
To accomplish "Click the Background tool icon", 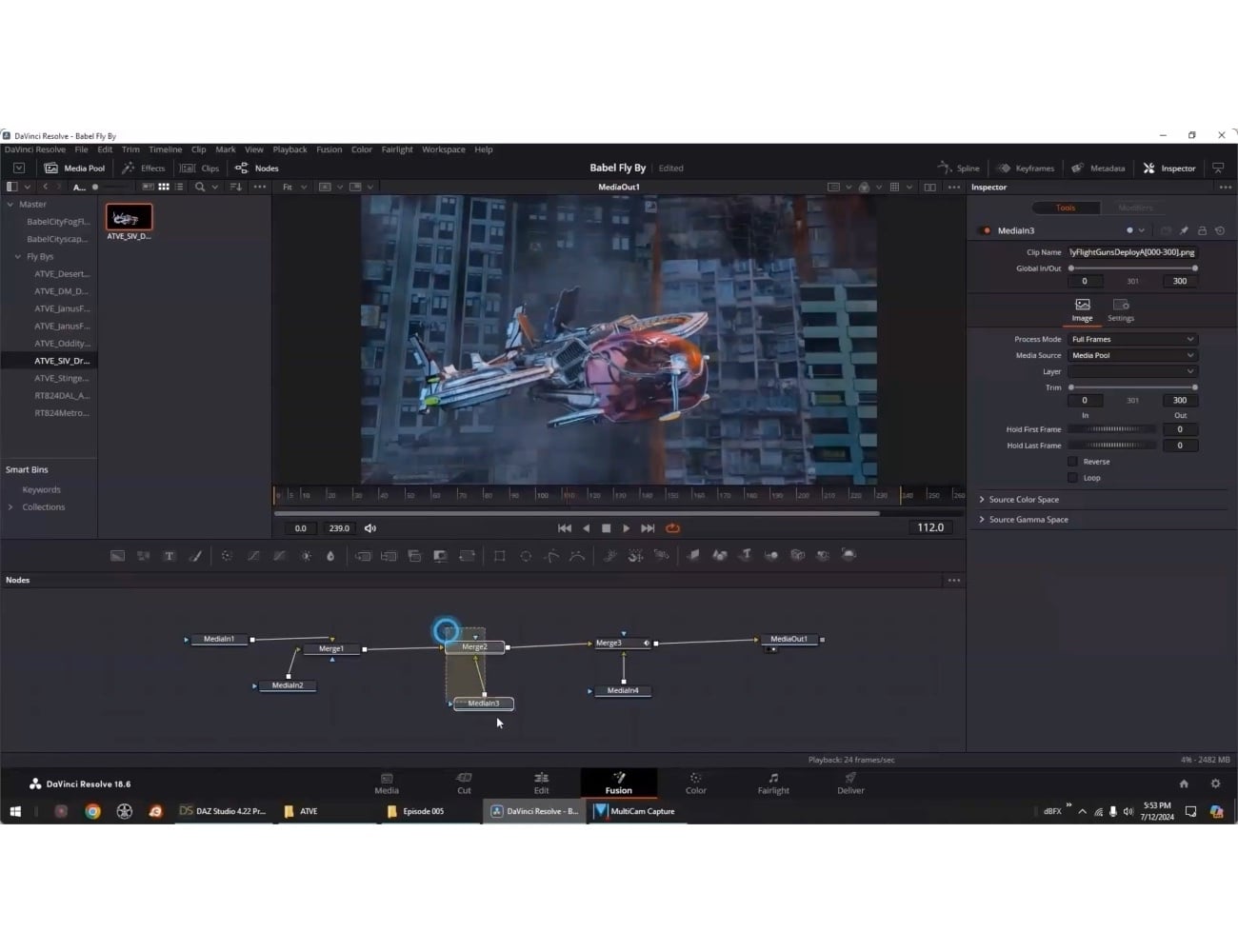I will pyautogui.click(x=117, y=556).
